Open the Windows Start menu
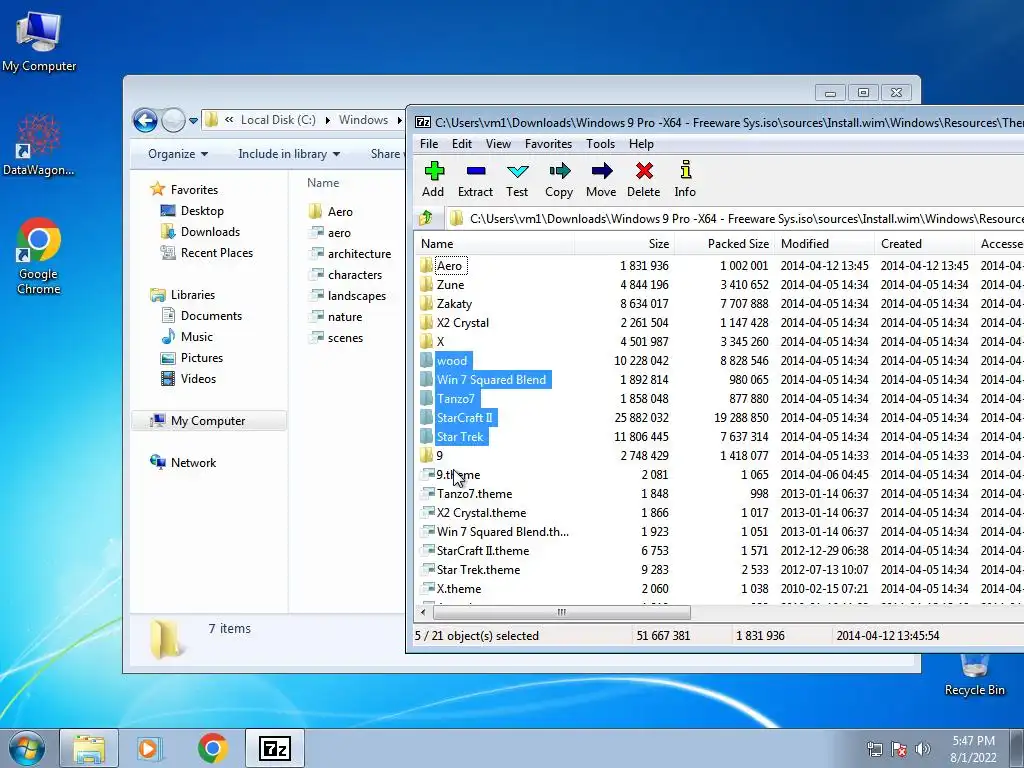The image size is (1024, 768). [27, 748]
